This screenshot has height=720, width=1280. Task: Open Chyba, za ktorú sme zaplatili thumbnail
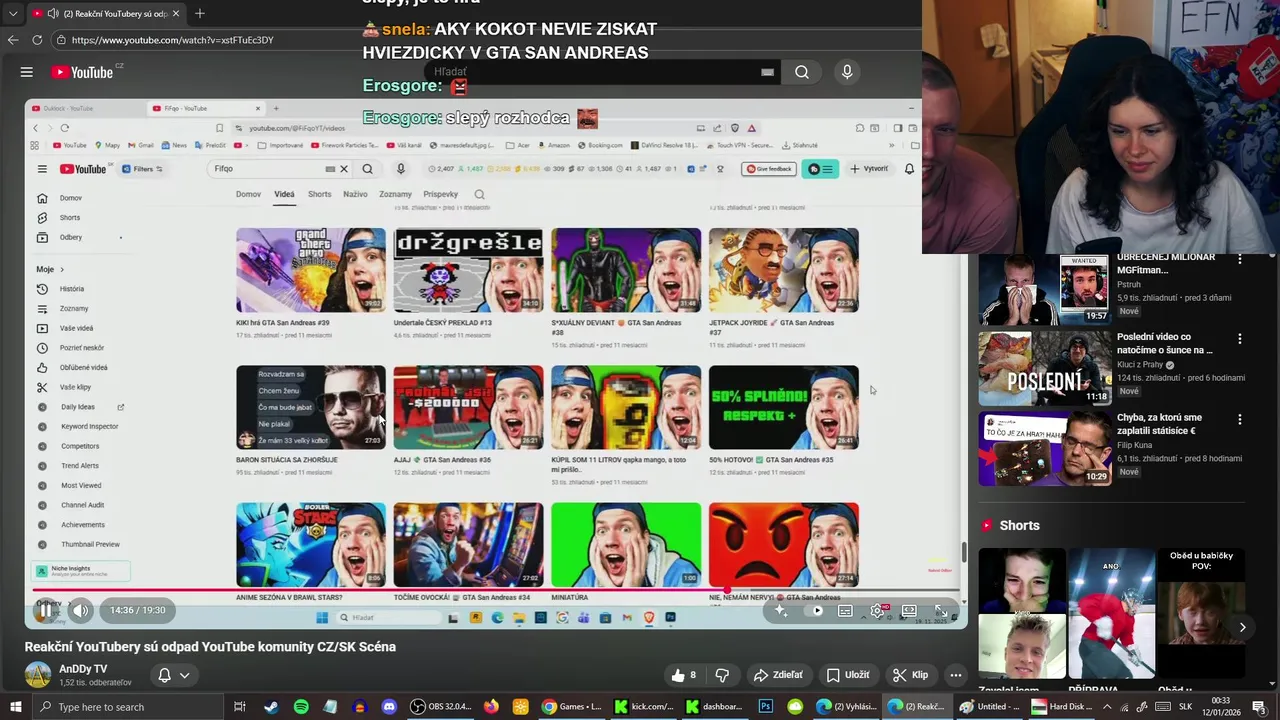coord(1044,449)
